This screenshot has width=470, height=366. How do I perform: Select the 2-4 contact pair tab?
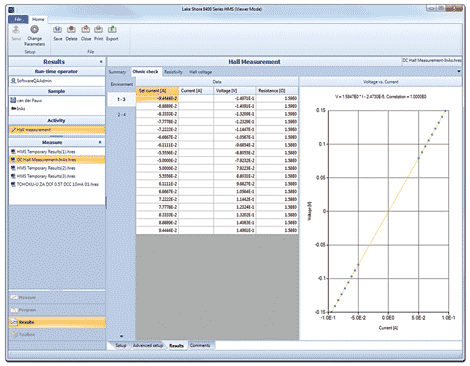click(122, 115)
